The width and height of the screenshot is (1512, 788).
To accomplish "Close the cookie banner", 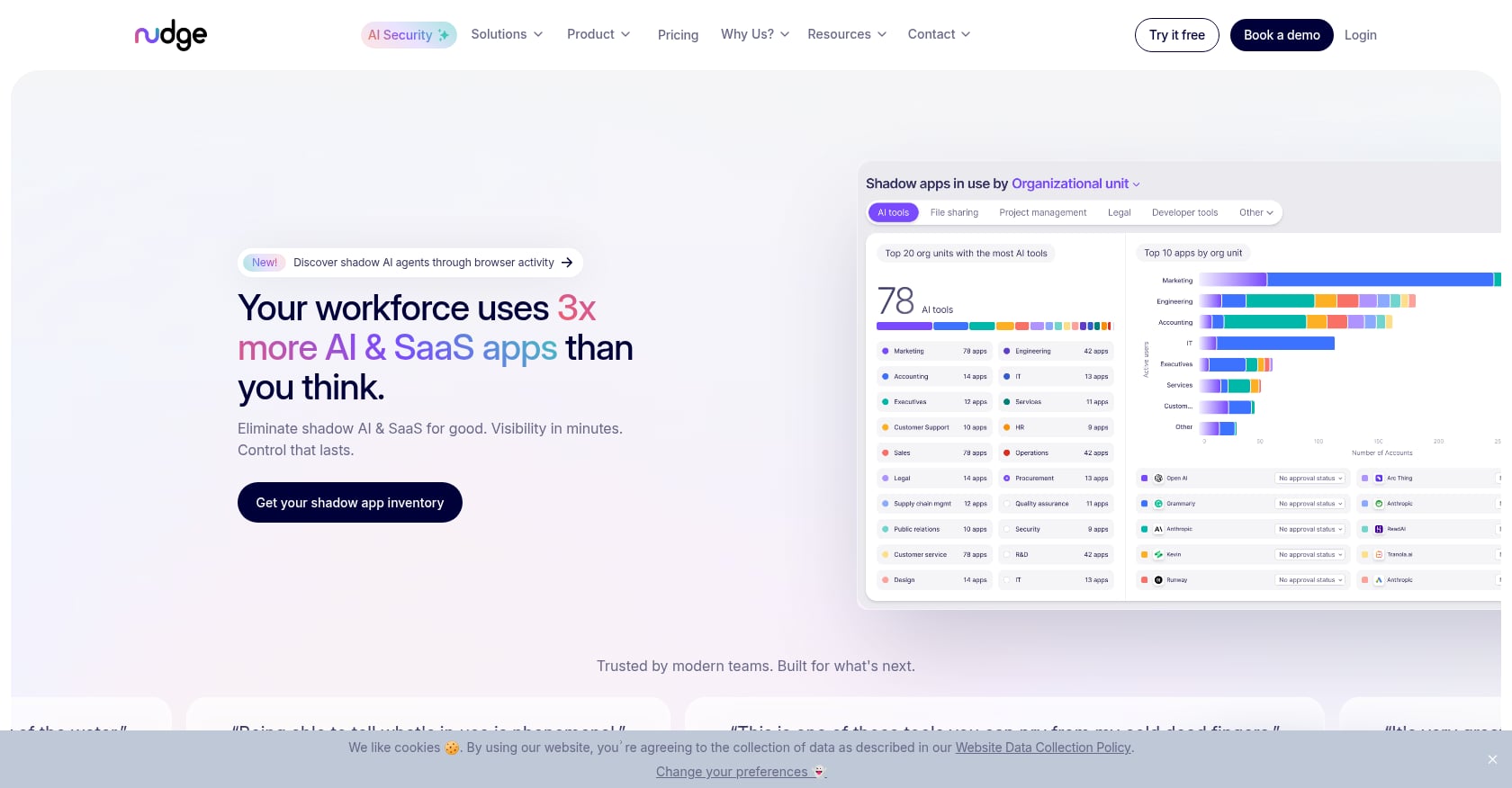I will pos(1492,759).
